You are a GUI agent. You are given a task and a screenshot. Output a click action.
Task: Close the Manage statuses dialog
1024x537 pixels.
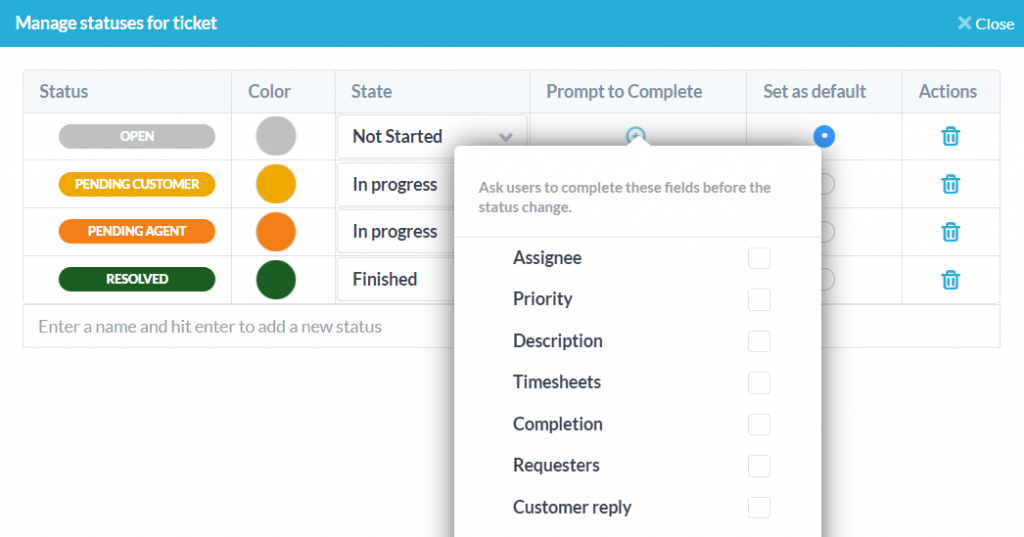(x=985, y=23)
